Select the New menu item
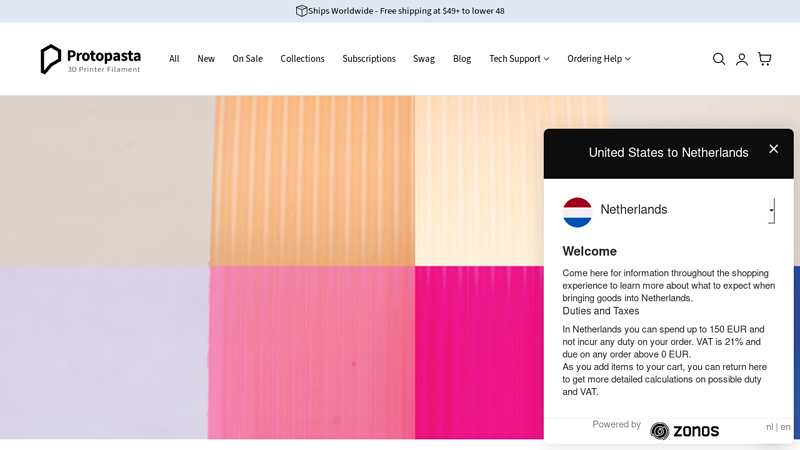Screen dimensions: 800x450 (206, 59)
